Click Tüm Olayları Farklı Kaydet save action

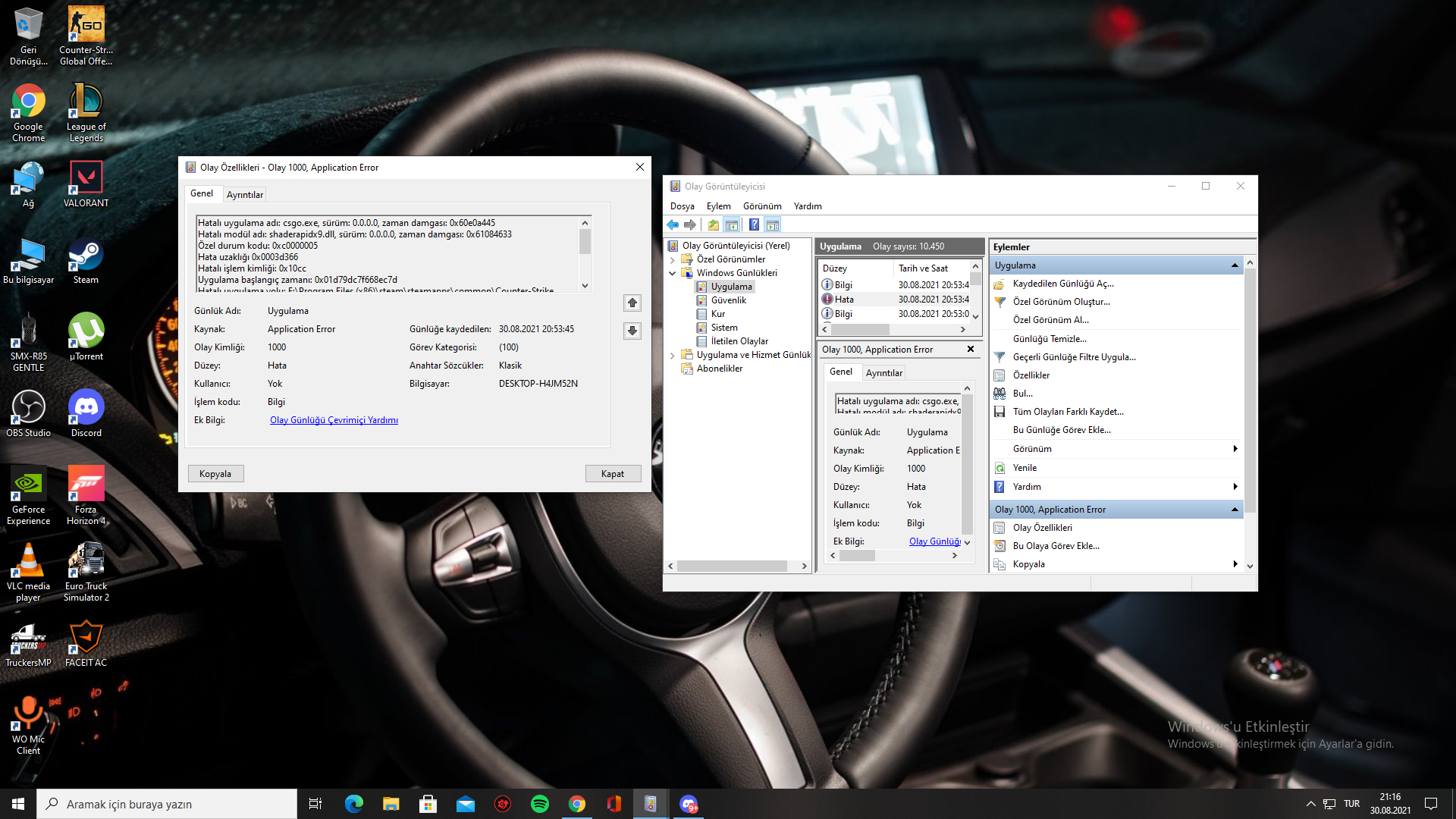(x=1068, y=412)
